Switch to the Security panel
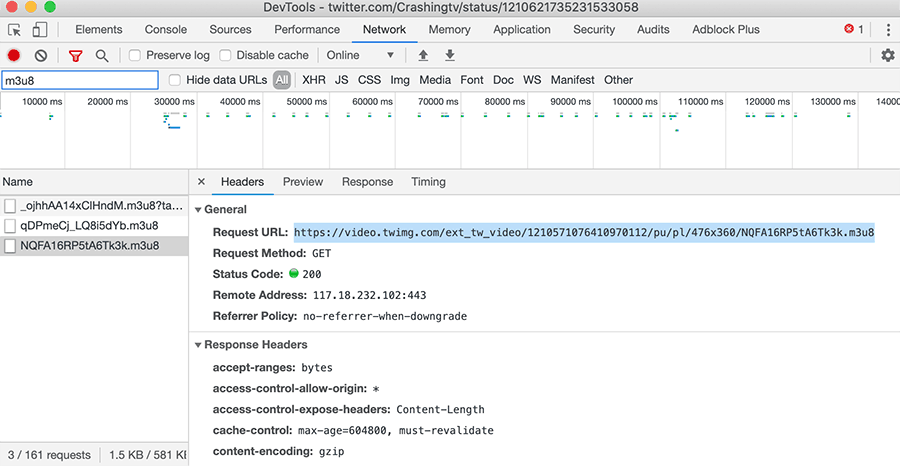This screenshot has width=900, height=466. click(x=594, y=30)
